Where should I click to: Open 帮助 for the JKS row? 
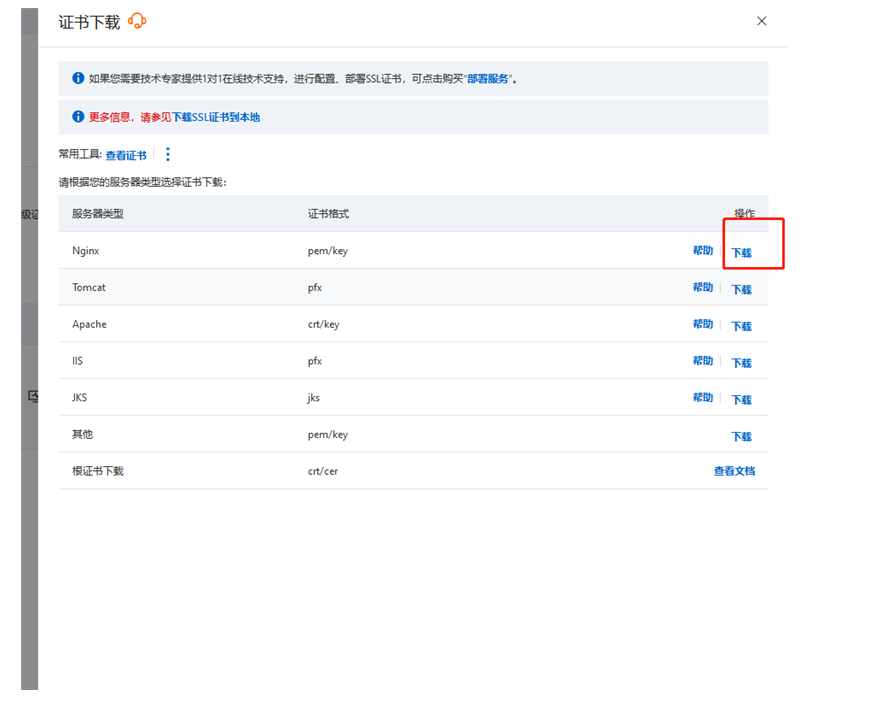(703, 398)
